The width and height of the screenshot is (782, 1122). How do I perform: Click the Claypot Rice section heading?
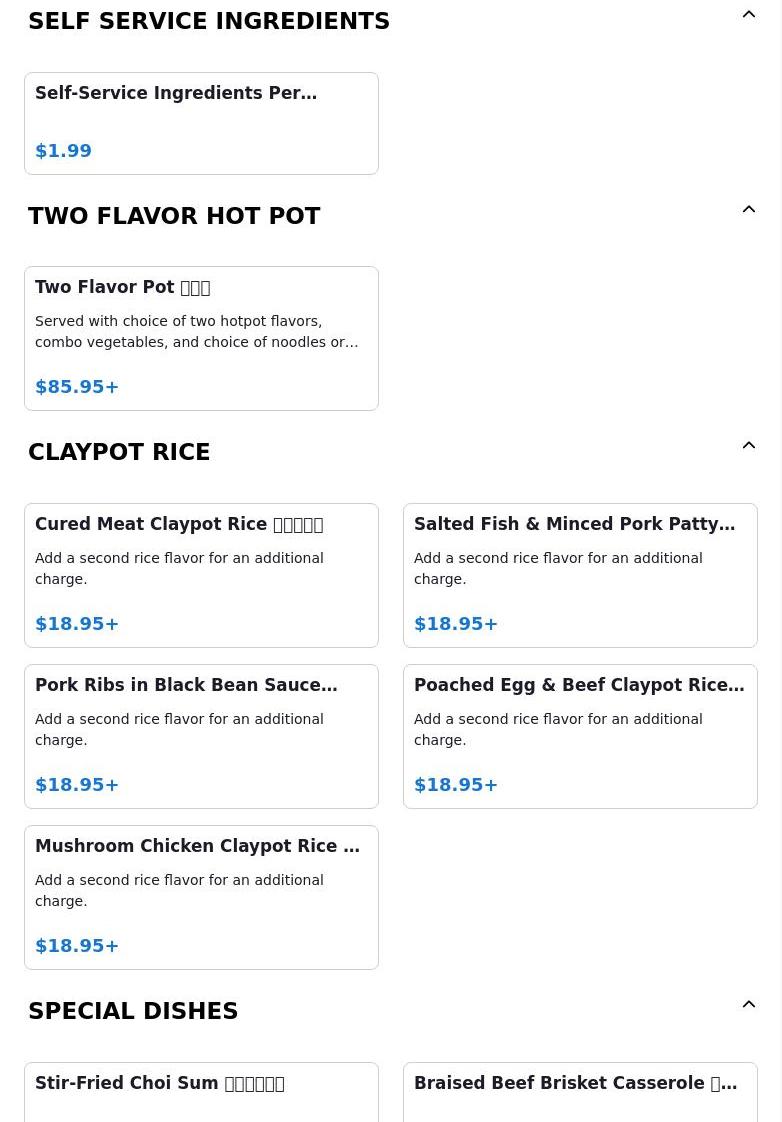click(119, 452)
